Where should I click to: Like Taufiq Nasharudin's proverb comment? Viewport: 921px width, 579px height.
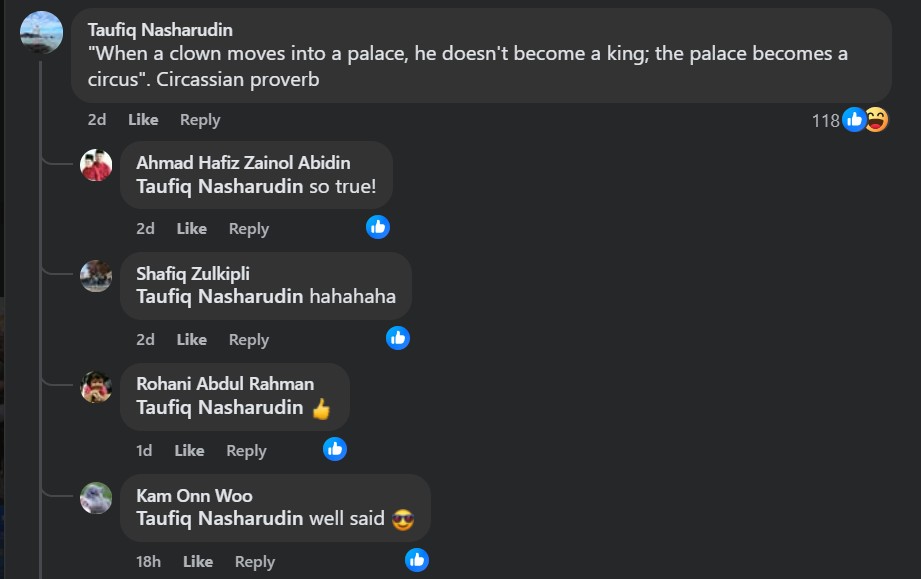click(143, 120)
